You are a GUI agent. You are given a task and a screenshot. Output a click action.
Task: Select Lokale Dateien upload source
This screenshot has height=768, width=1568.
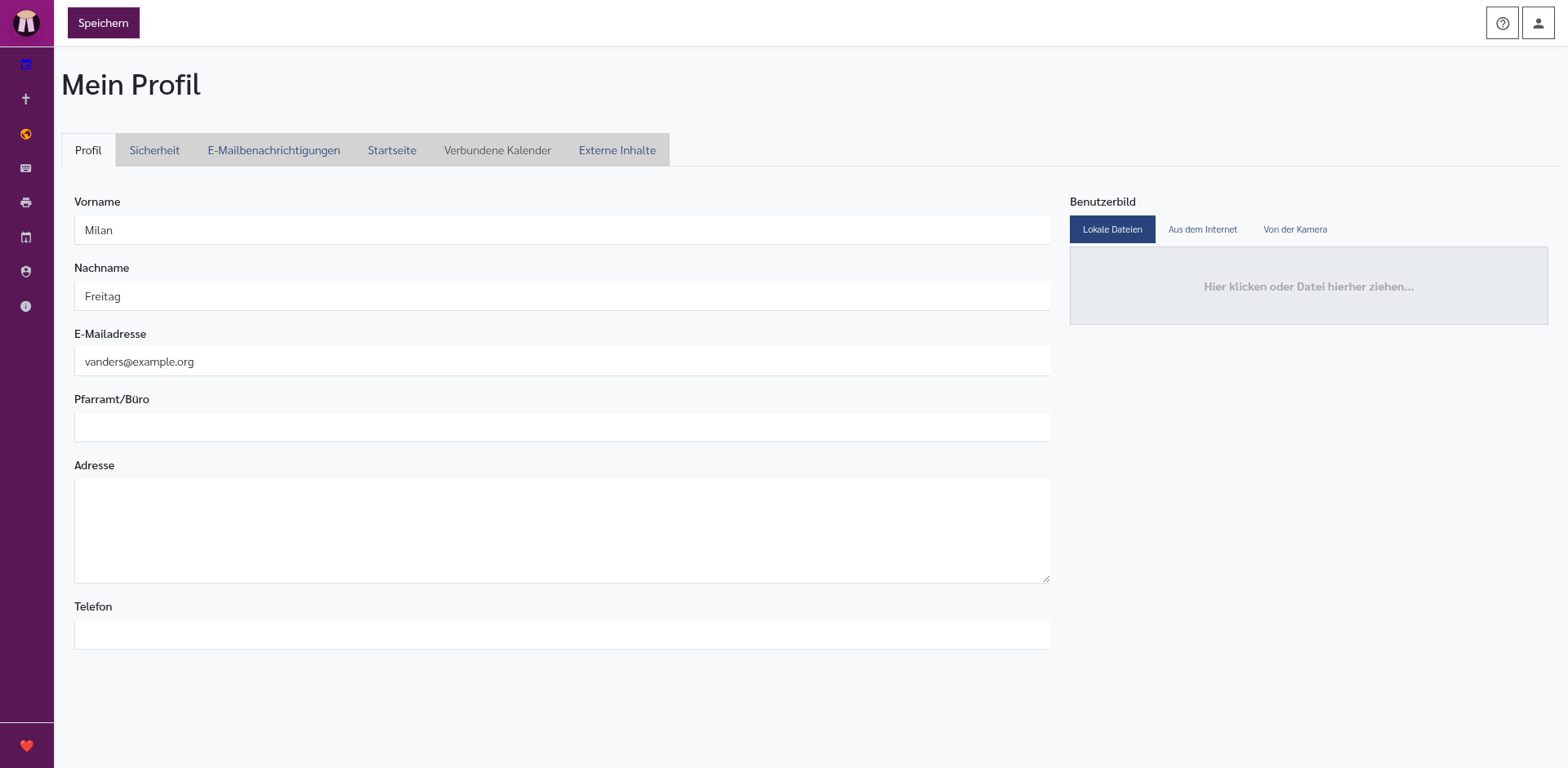point(1112,229)
